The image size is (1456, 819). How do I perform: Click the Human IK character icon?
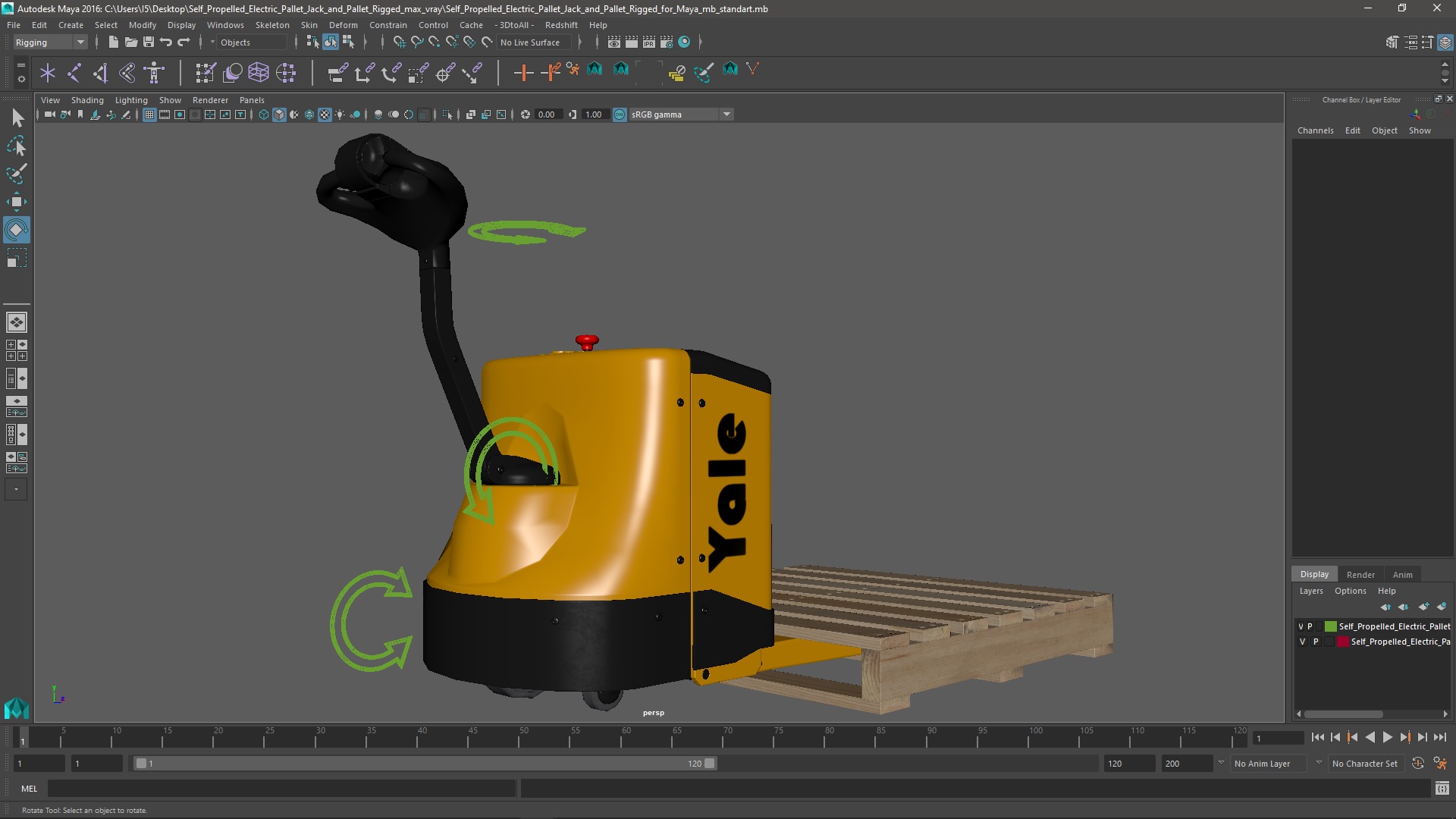pyautogui.click(x=154, y=73)
